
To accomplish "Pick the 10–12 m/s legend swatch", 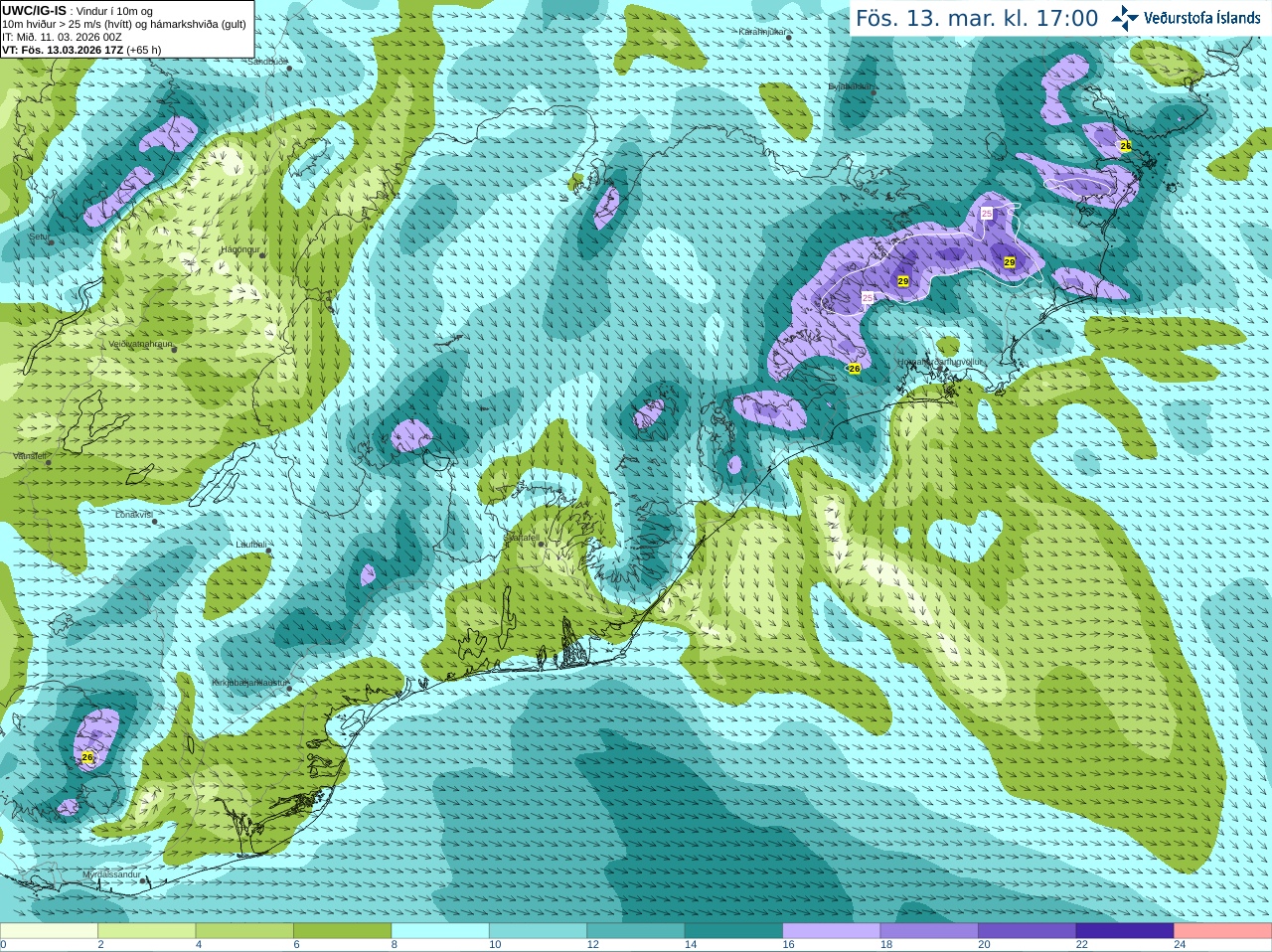I will pyautogui.click(x=538, y=931).
